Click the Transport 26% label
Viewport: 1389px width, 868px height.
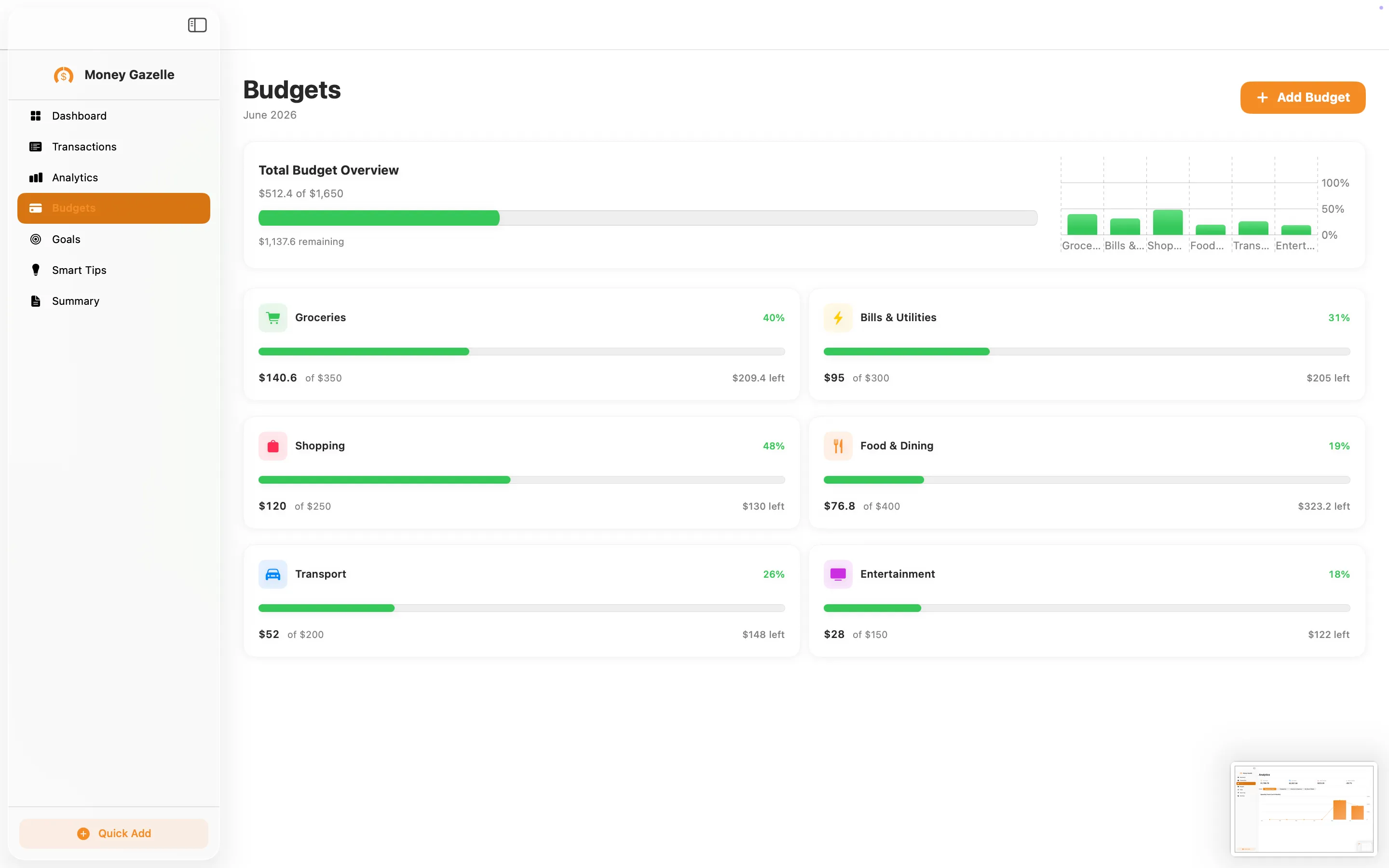tap(773, 575)
